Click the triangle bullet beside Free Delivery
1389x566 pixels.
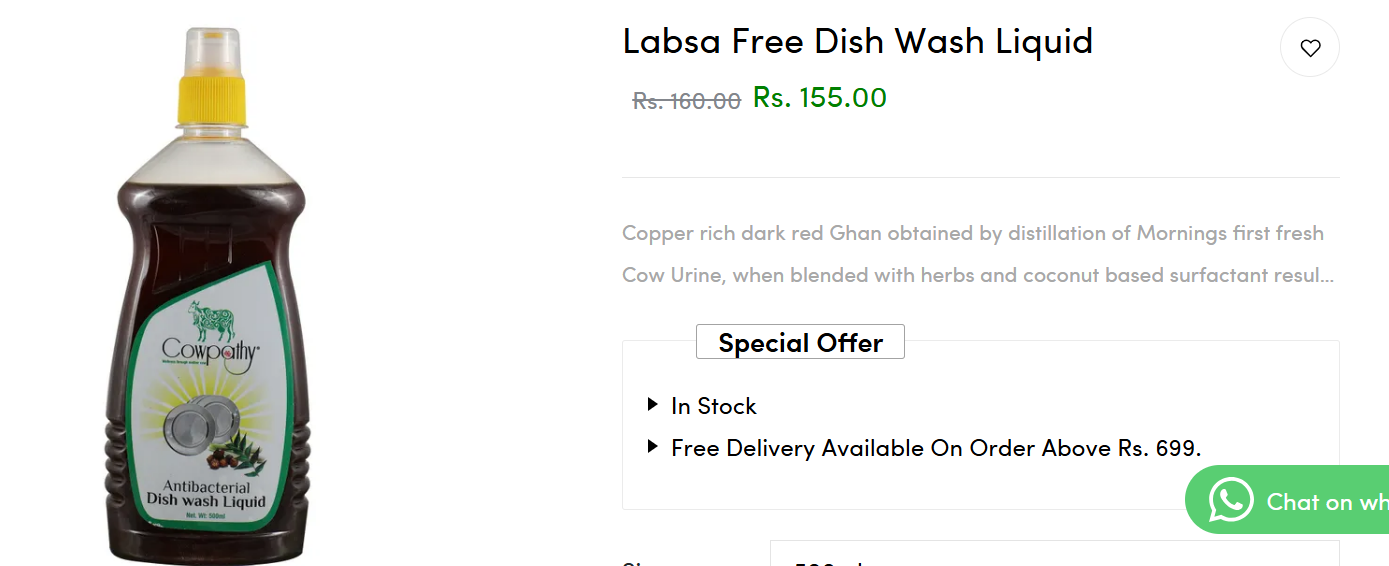coord(653,447)
